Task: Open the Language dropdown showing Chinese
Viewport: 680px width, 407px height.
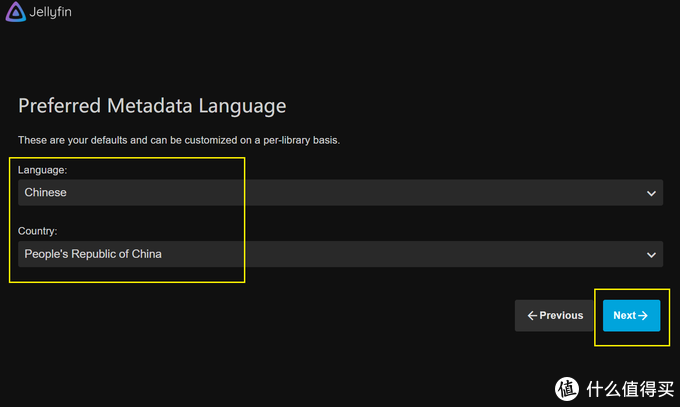Action: click(340, 193)
